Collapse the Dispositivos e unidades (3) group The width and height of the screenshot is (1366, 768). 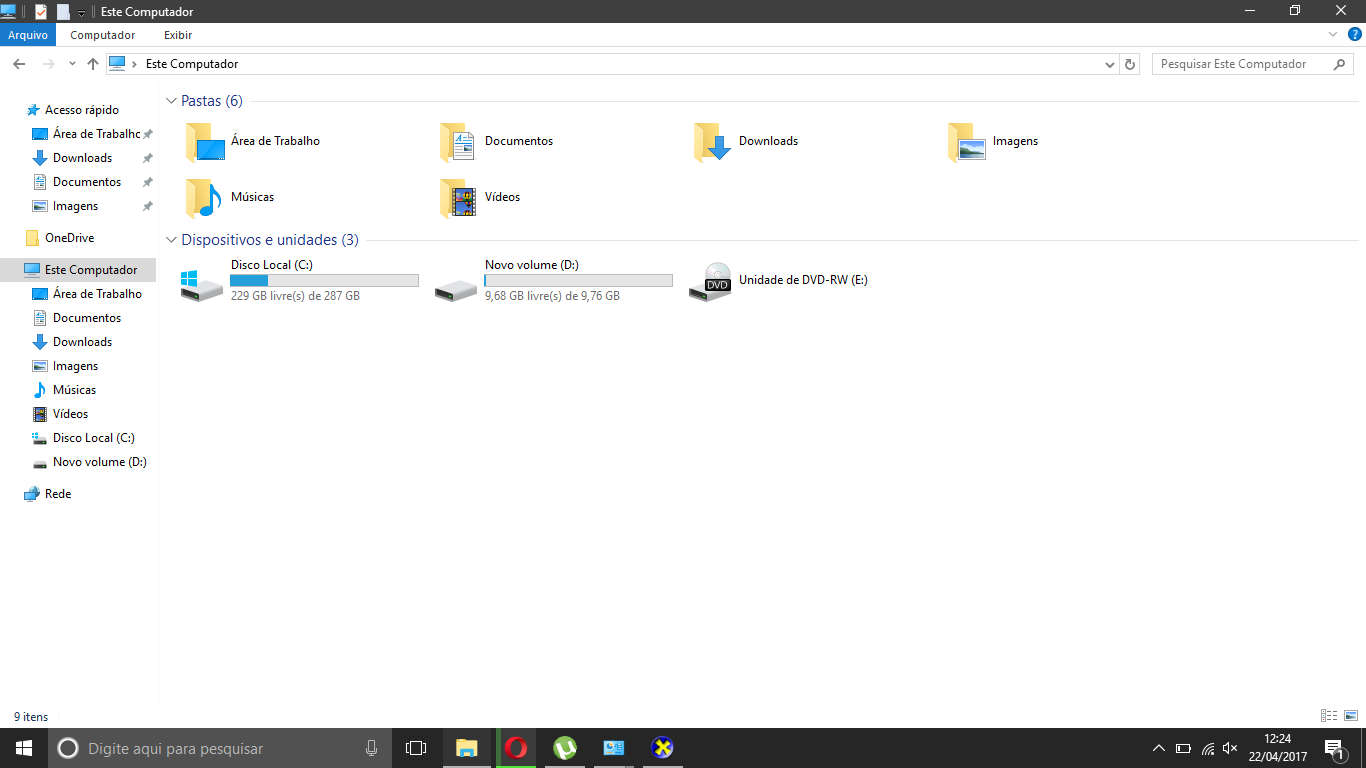171,240
